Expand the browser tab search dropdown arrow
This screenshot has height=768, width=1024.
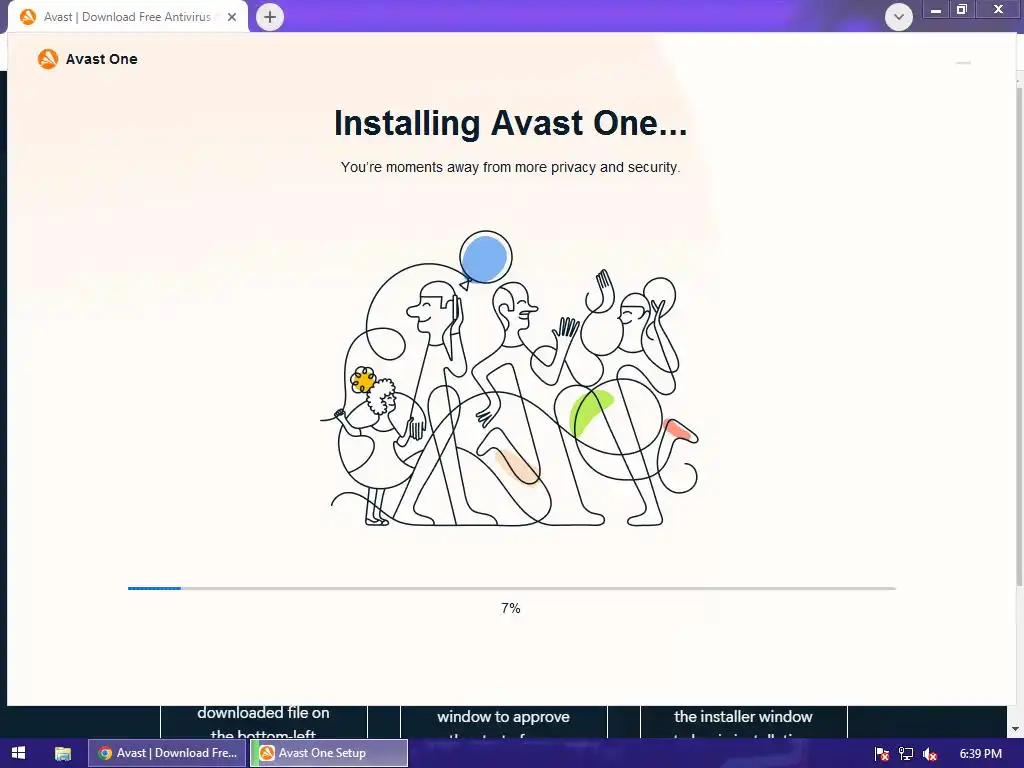point(899,17)
